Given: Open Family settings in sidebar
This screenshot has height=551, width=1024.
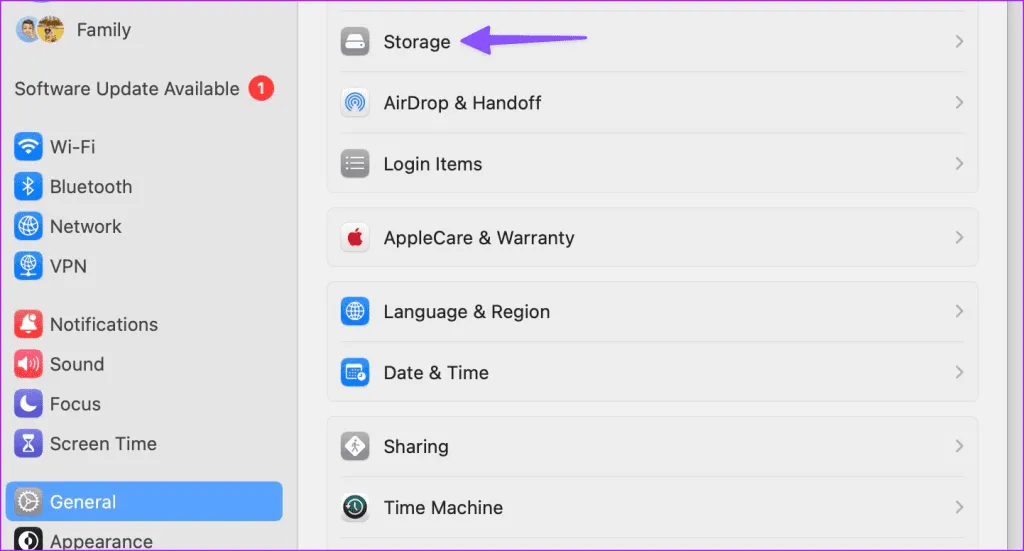Looking at the screenshot, I should [102, 30].
